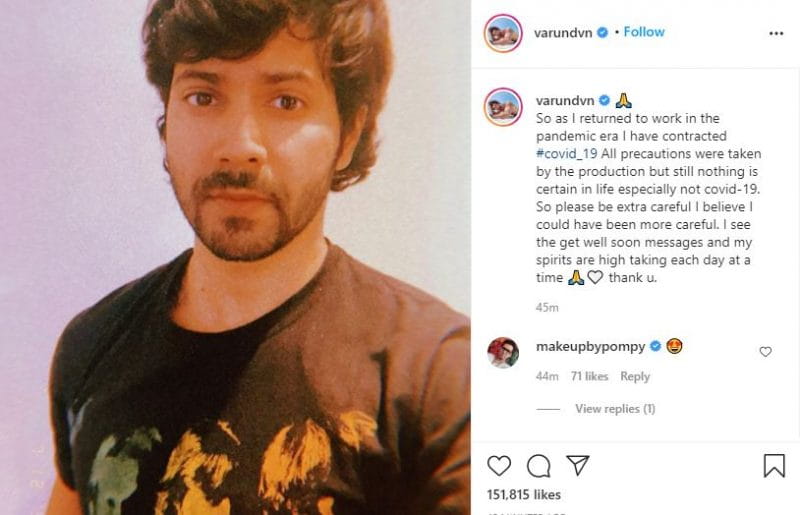Reply to makeupbypompy's comment
This screenshot has width=800, height=515.
point(635,376)
